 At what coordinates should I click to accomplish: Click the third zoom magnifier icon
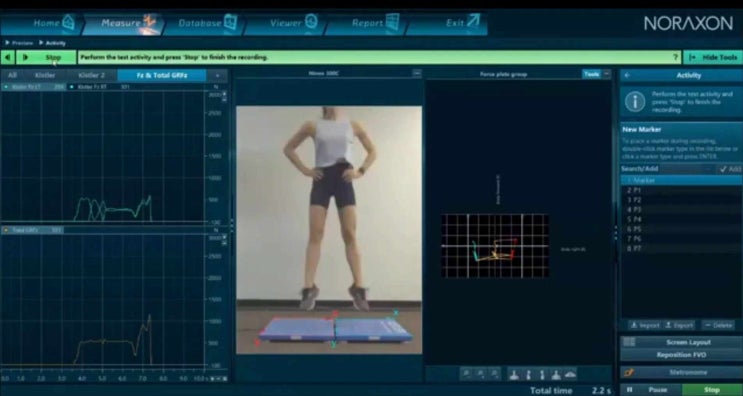point(494,374)
